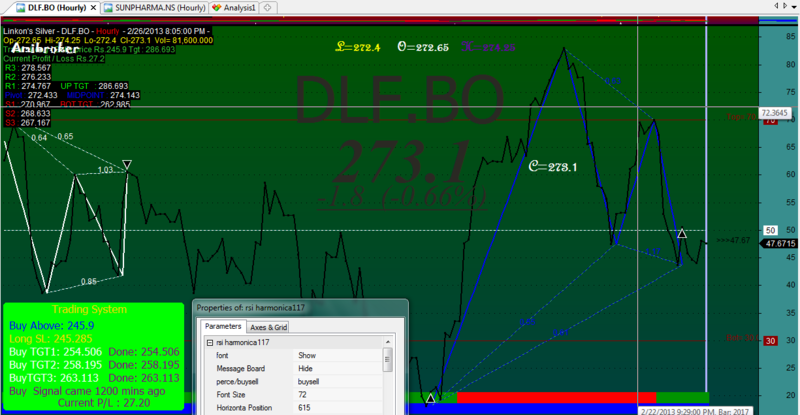Click the MIDPOINT 274.143 label
800x415 pixels.
[103, 95]
